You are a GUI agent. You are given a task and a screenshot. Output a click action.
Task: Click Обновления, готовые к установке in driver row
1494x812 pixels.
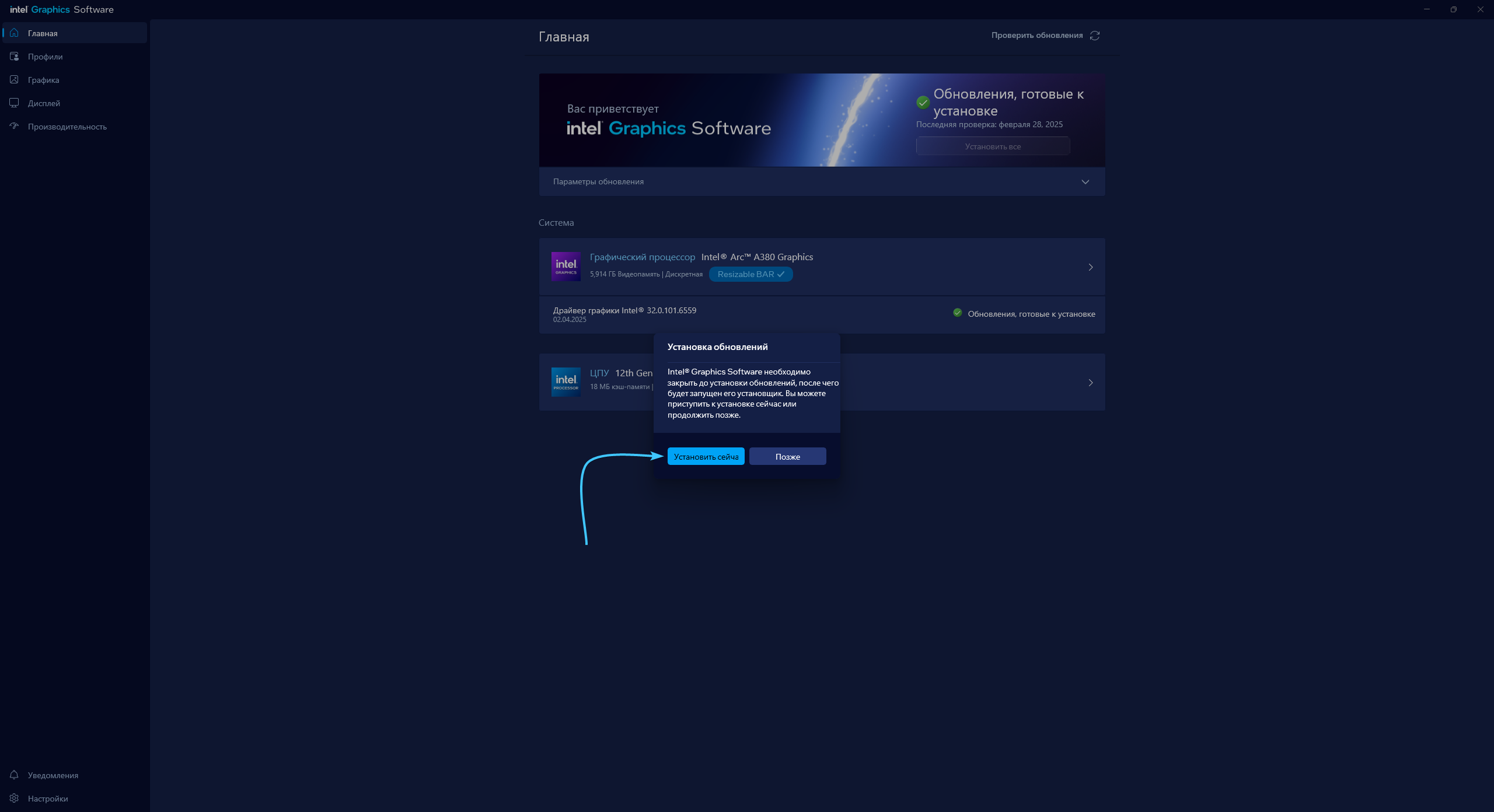1031,314
